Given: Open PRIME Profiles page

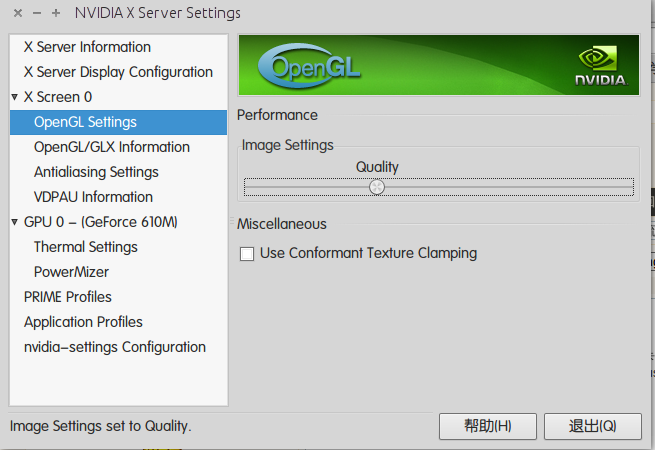Looking at the screenshot, I should pyautogui.click(x=68, y=297).
